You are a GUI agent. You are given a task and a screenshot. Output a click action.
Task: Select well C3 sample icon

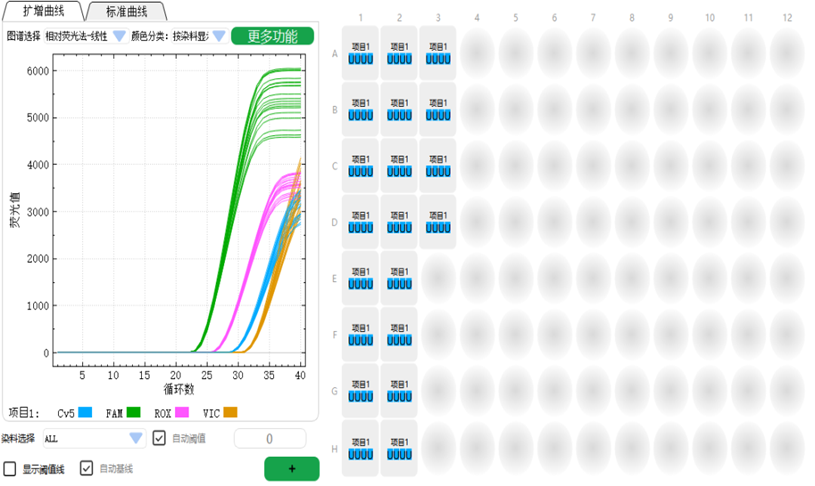click(x=437, y=166)
